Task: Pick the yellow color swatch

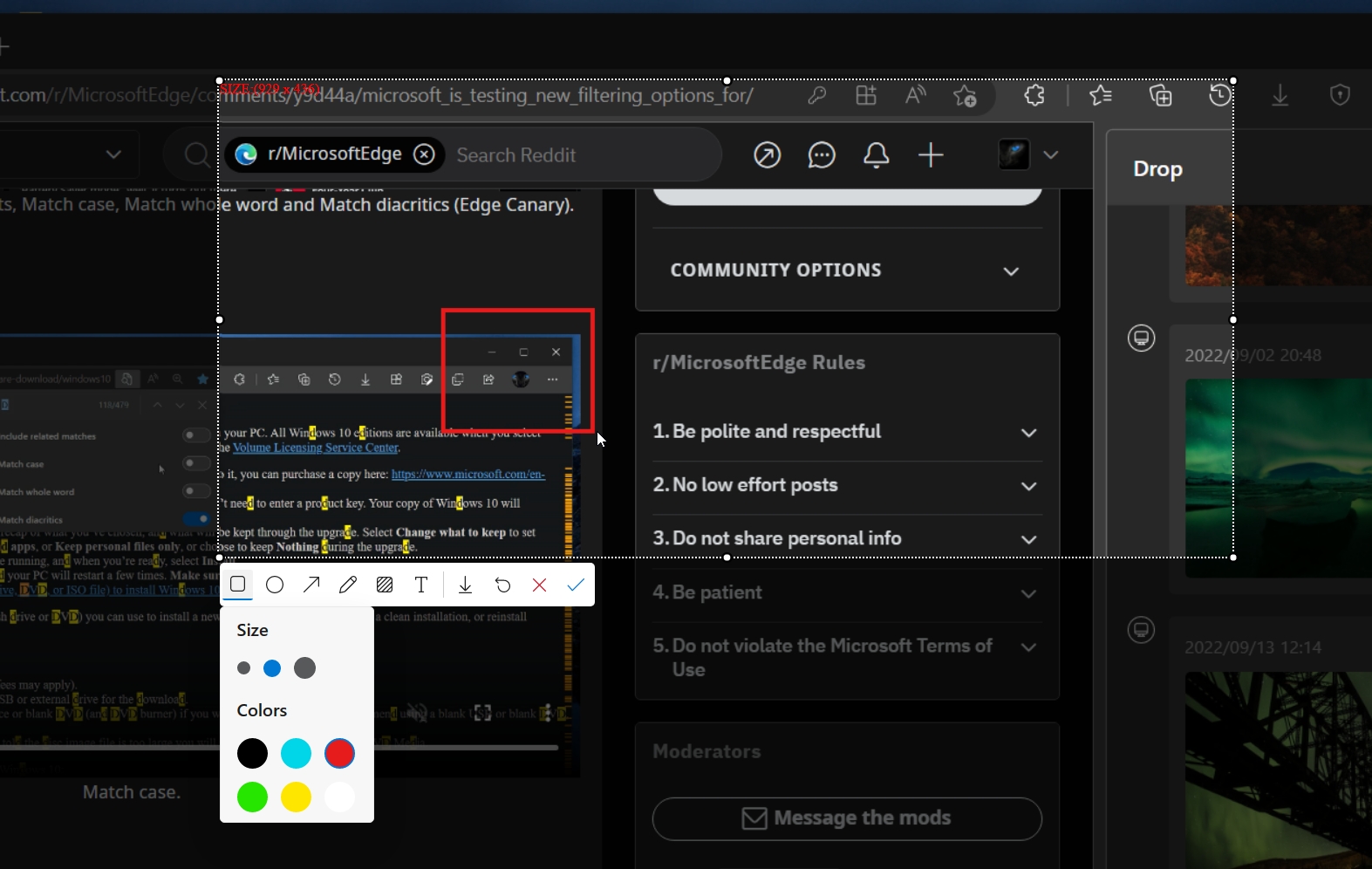Action: (296, 797)
